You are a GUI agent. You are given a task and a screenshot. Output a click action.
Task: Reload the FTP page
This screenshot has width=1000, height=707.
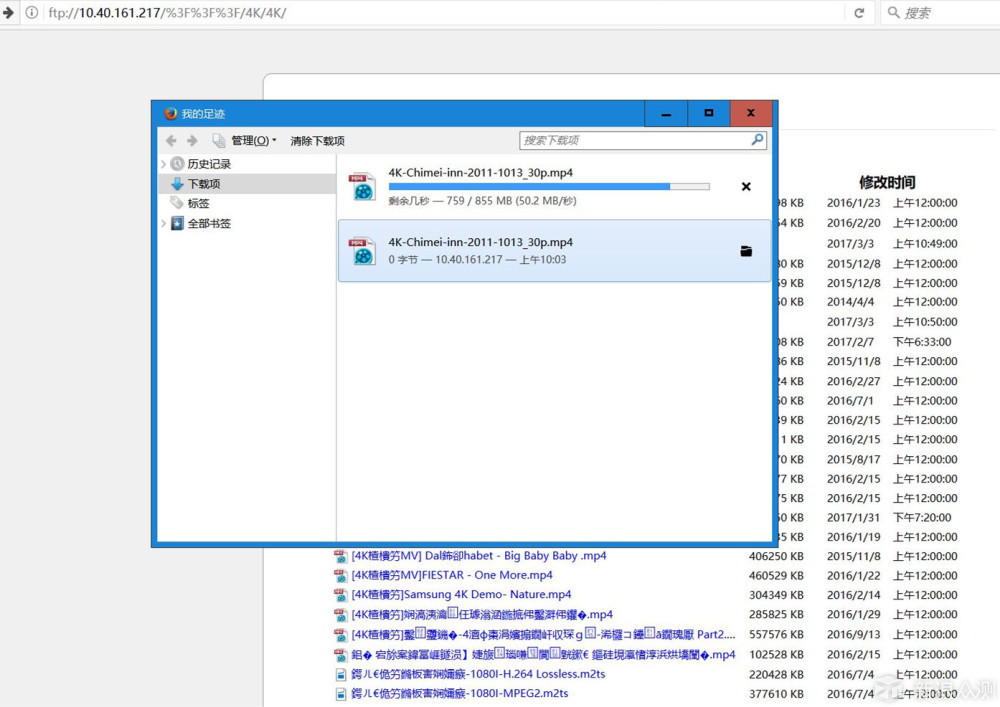(x=859, y=13)
